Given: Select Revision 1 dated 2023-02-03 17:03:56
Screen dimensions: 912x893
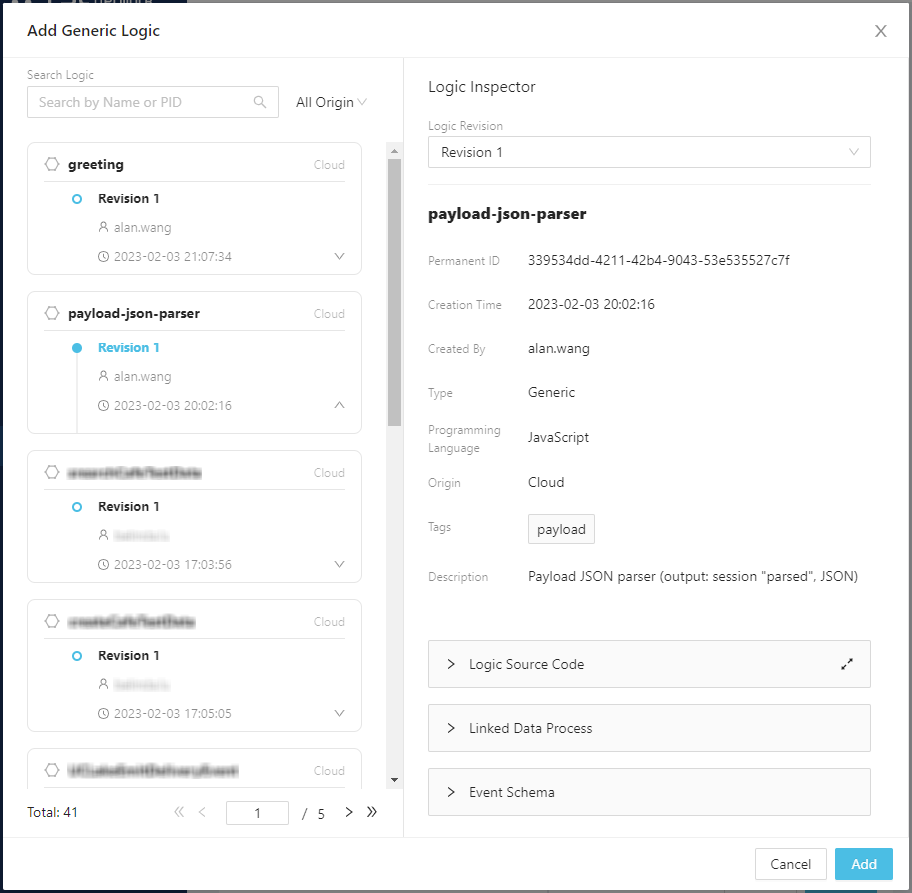Looking at the screenshot, I should (77, 507).
